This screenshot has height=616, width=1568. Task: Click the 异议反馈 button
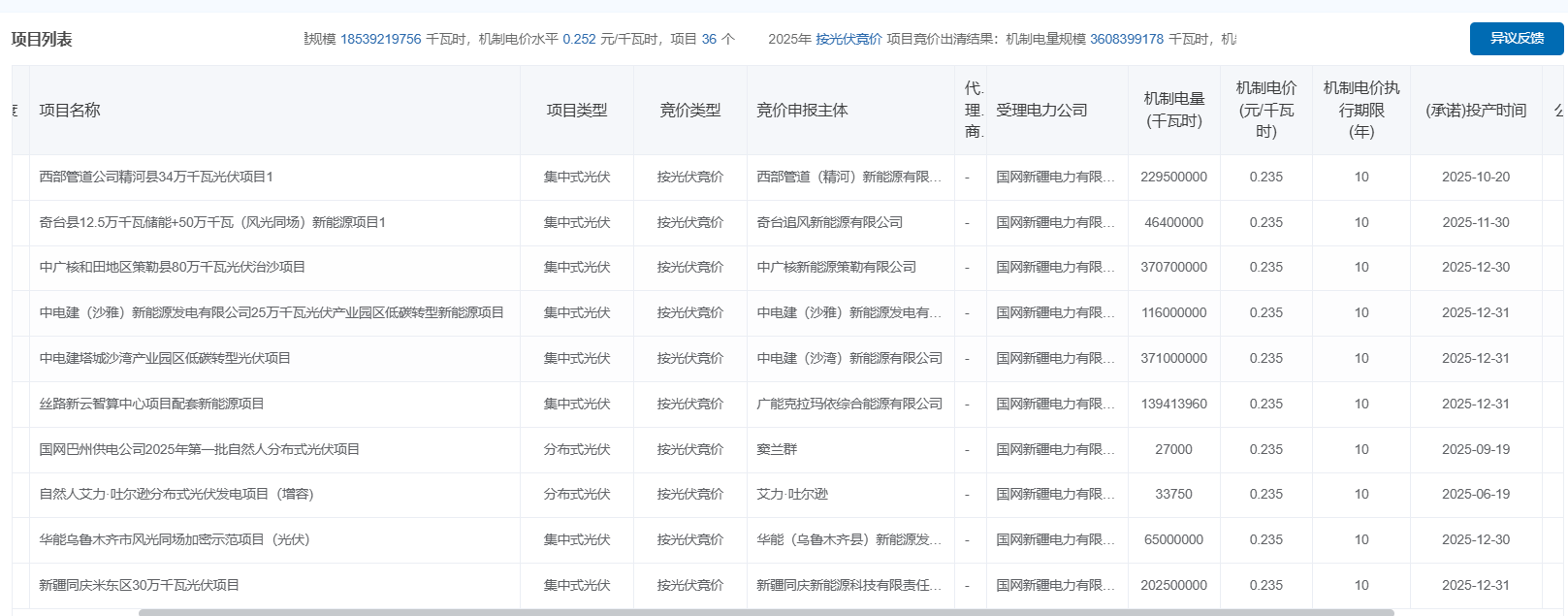(x=1516, y=39)
